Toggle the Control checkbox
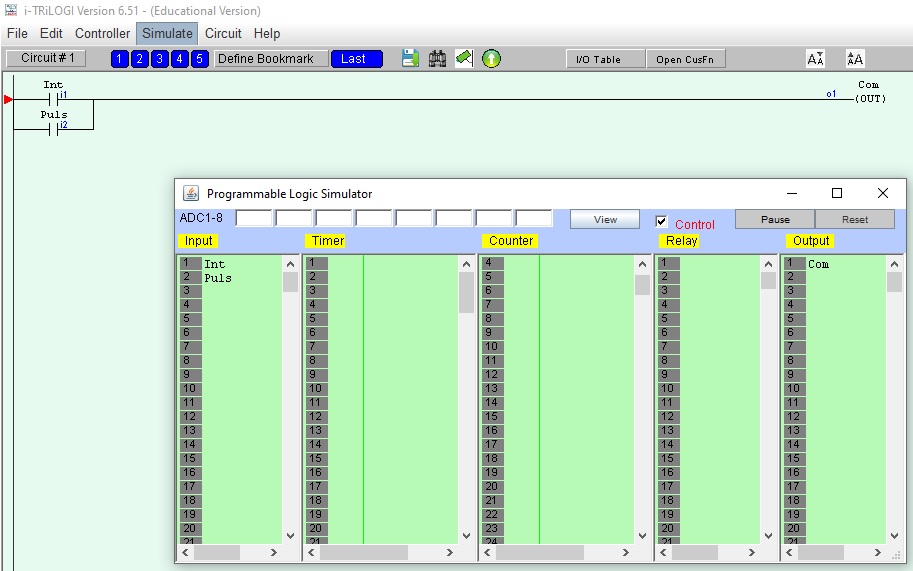Viewport: 913px width, 571px height. click(661, 222)
